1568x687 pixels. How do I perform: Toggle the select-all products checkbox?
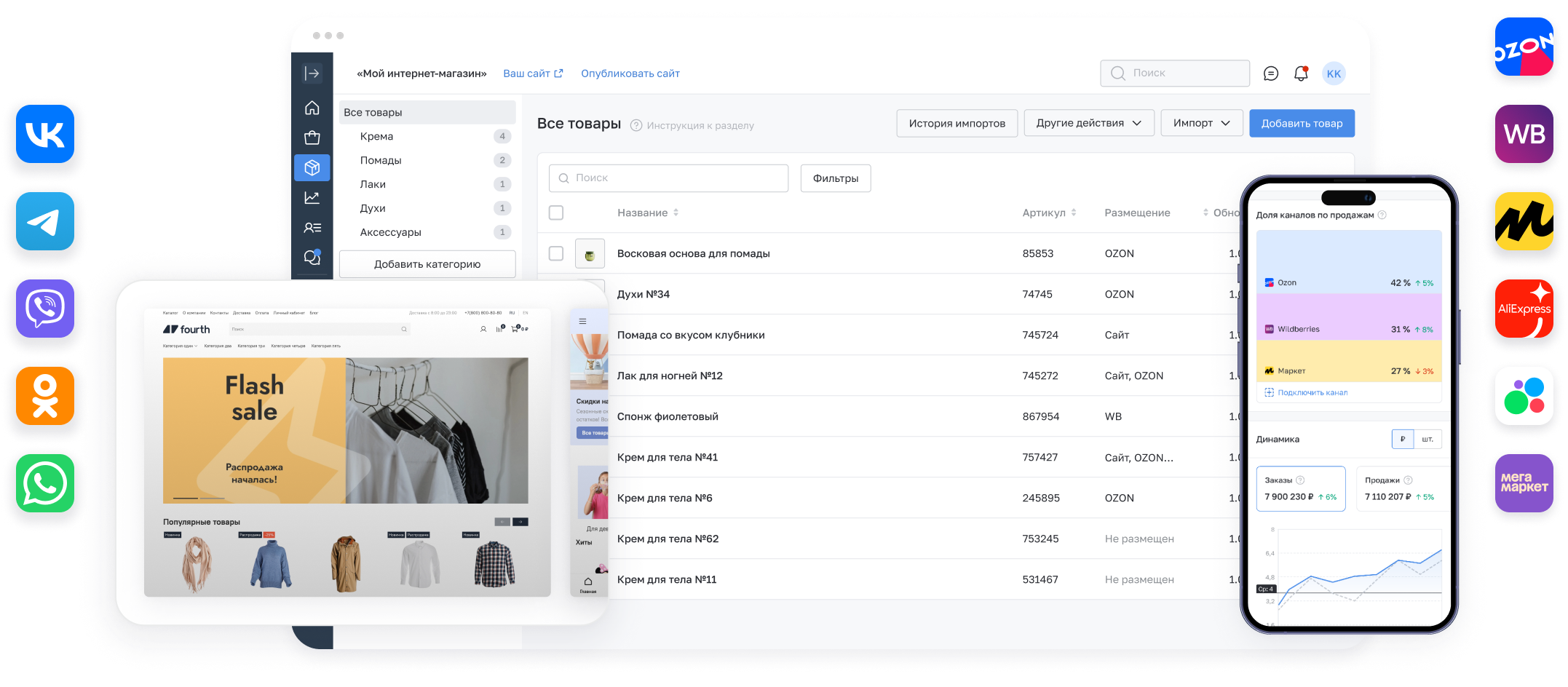pos(556,213)
